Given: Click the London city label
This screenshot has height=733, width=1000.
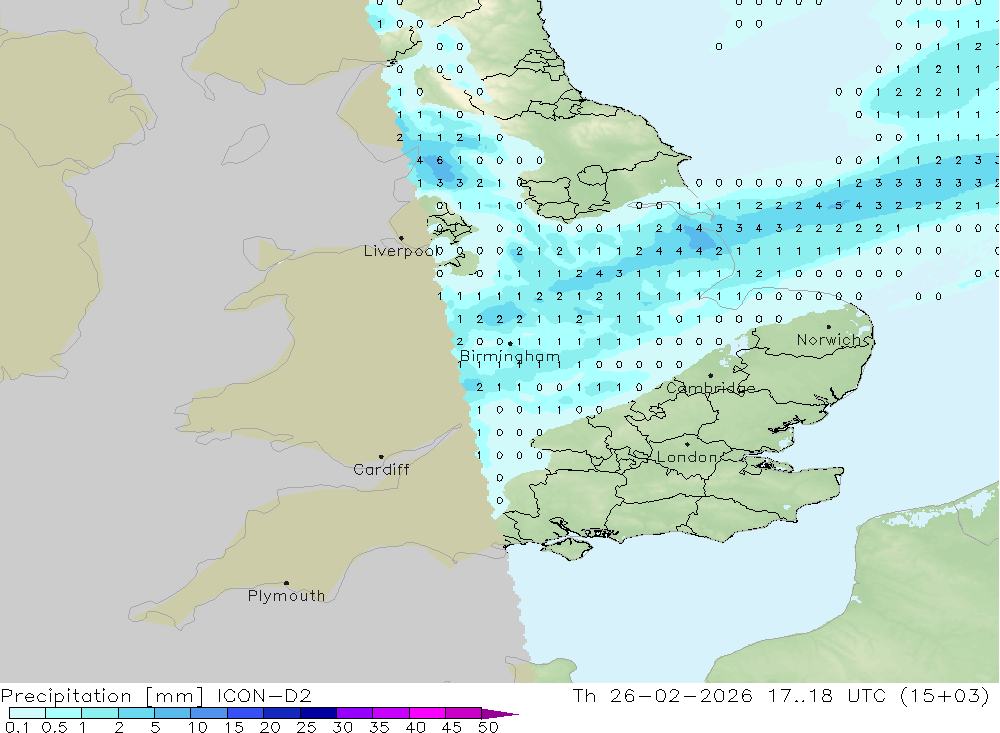Looking at the screenshot, I should (688, 457).
